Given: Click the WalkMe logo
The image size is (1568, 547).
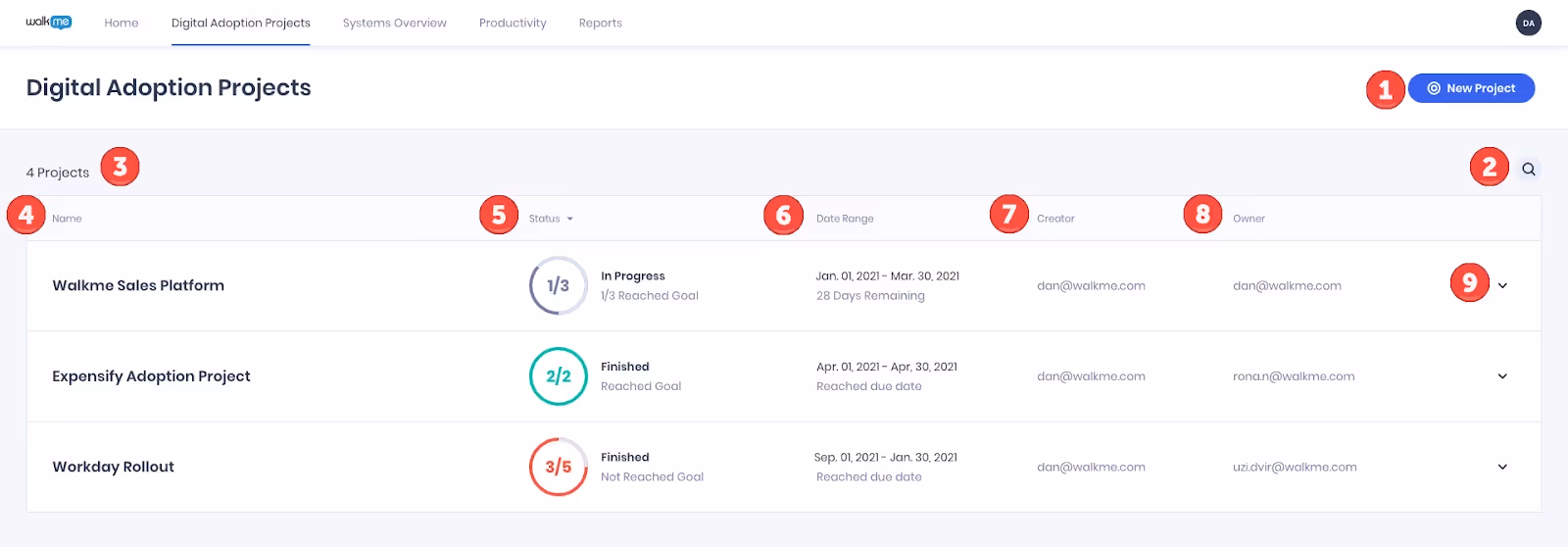Looking at the screenshot, I should point(49,22).
